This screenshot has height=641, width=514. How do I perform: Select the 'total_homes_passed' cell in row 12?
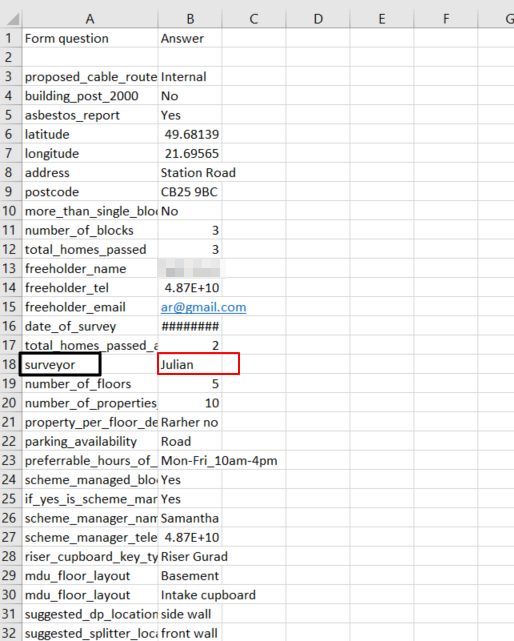90,249
